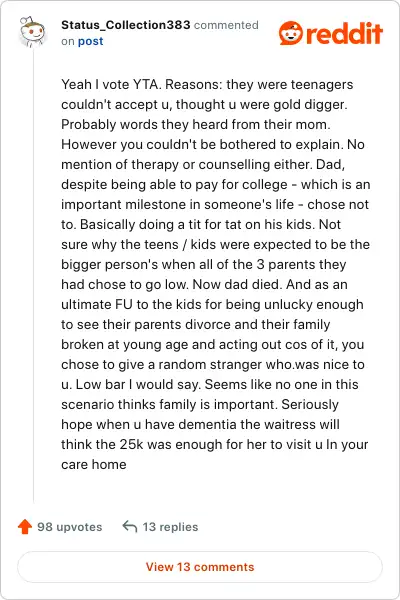Open the 13 replies label
This screenshot has height=600, width=400.
pos(170,527)
